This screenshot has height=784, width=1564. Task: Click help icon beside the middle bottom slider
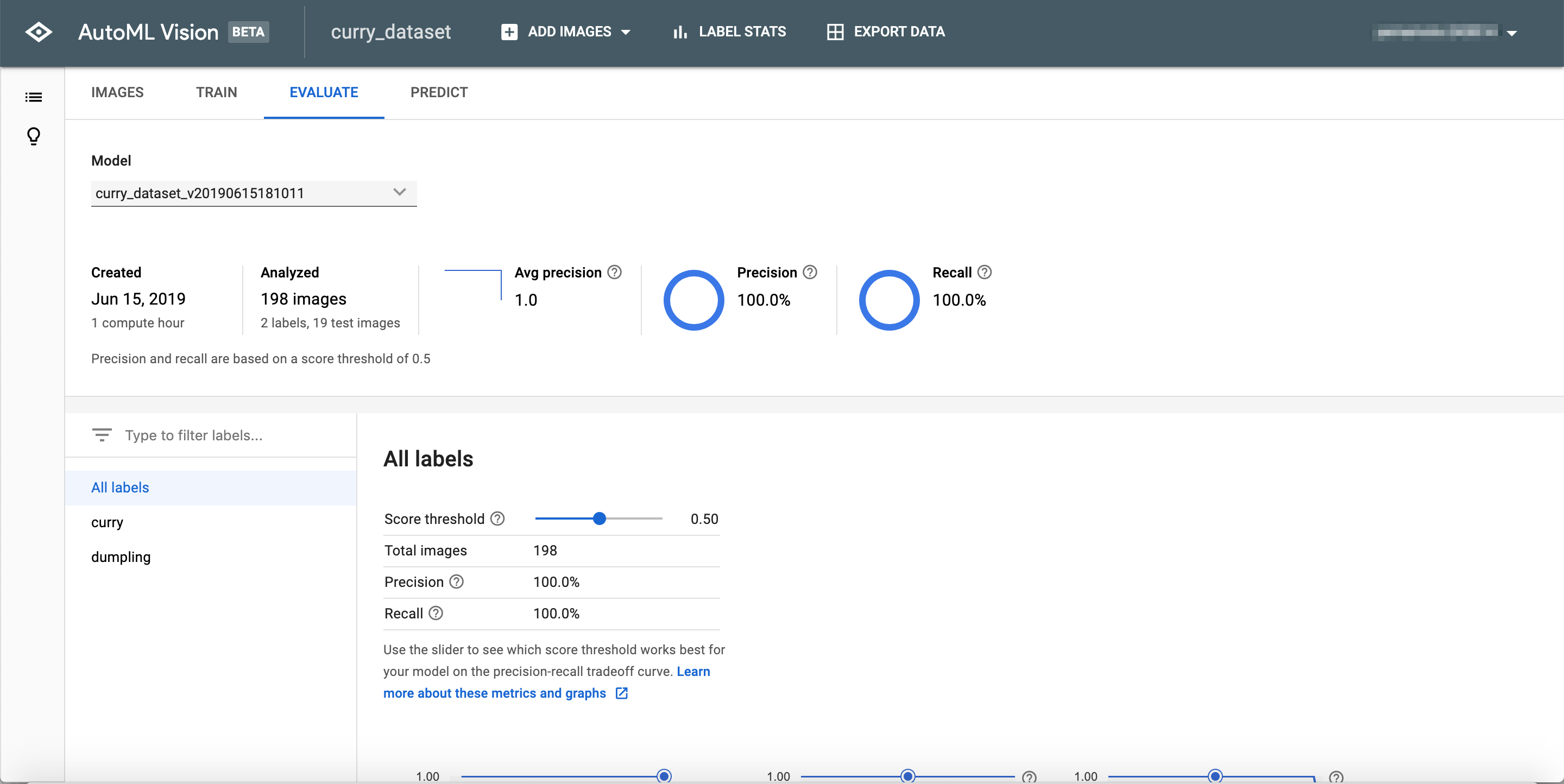tap(1029, 777)
